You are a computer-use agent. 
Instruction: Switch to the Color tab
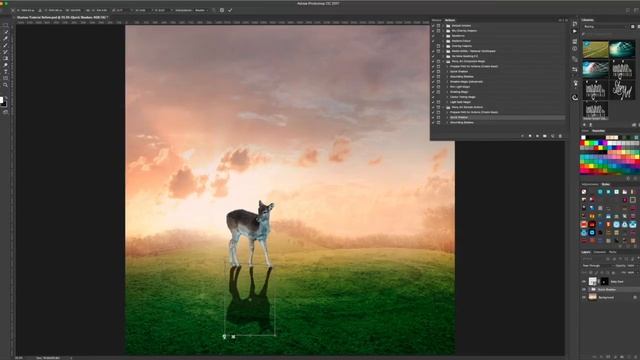(585, 131)
